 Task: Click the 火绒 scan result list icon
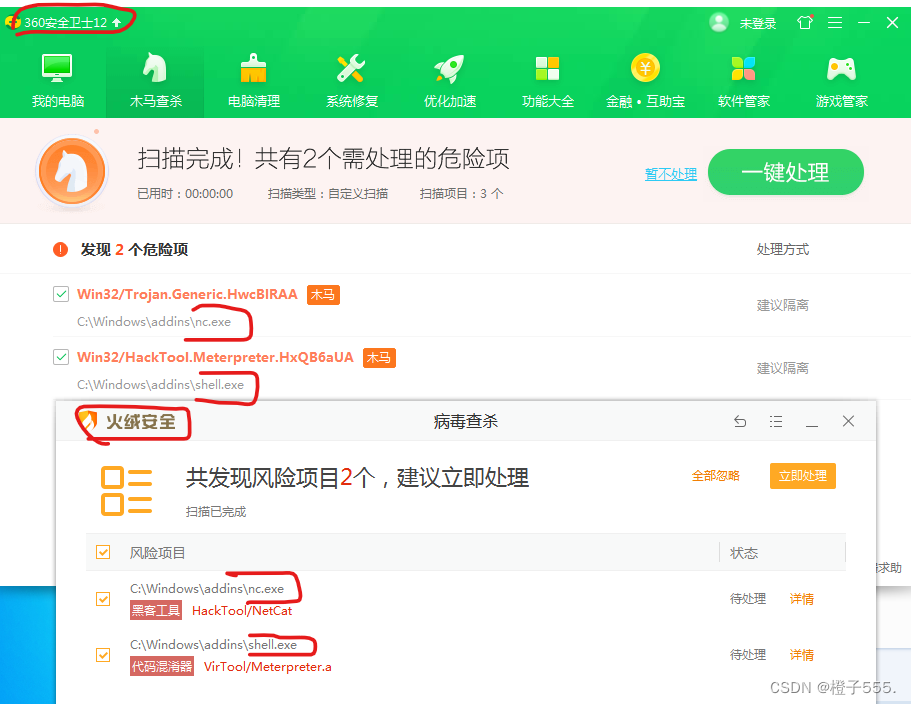(x=127, y=490)
